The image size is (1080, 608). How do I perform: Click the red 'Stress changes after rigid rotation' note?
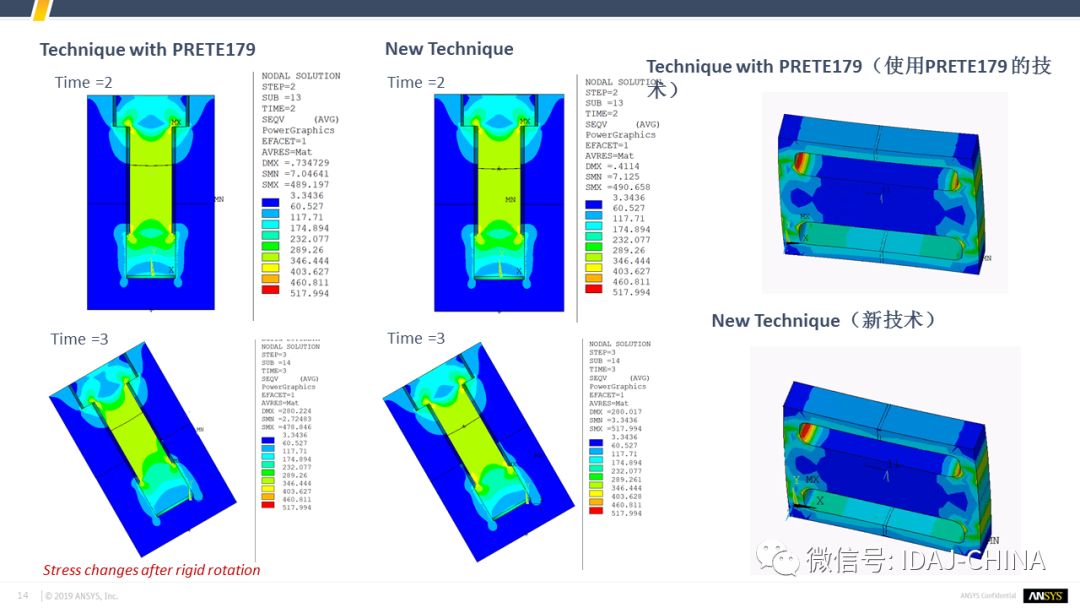tap(152, 570)
